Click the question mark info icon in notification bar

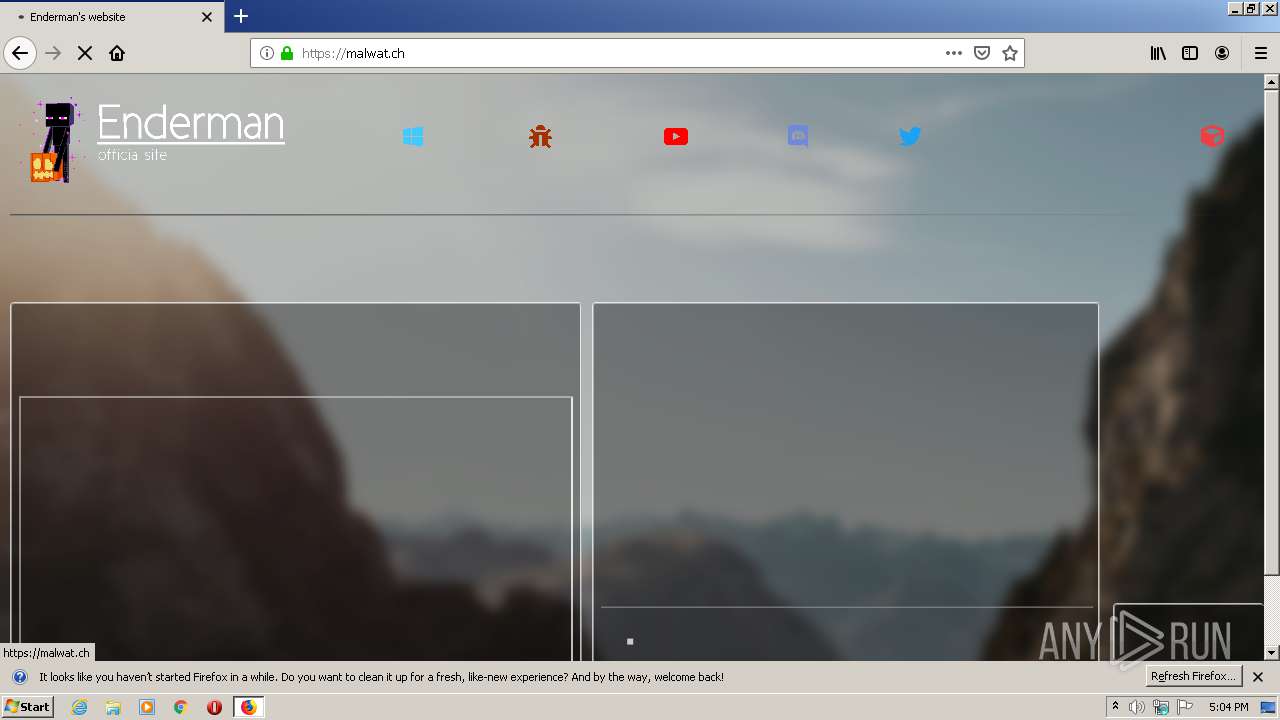tap(19, 677)
